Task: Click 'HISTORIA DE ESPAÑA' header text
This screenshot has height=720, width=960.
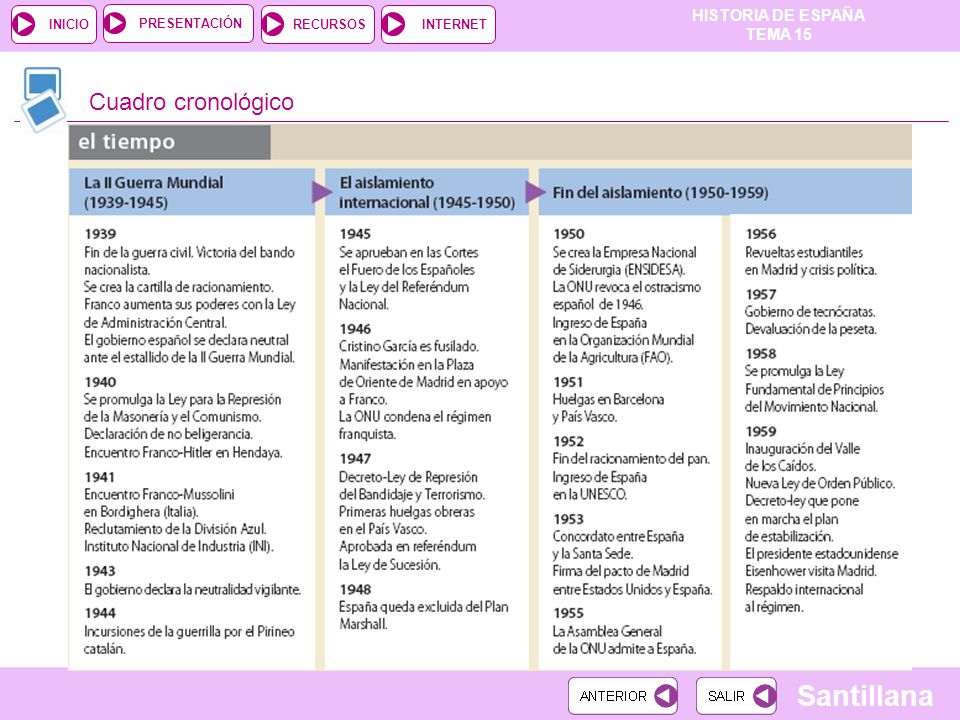Action: pos(778,15)
